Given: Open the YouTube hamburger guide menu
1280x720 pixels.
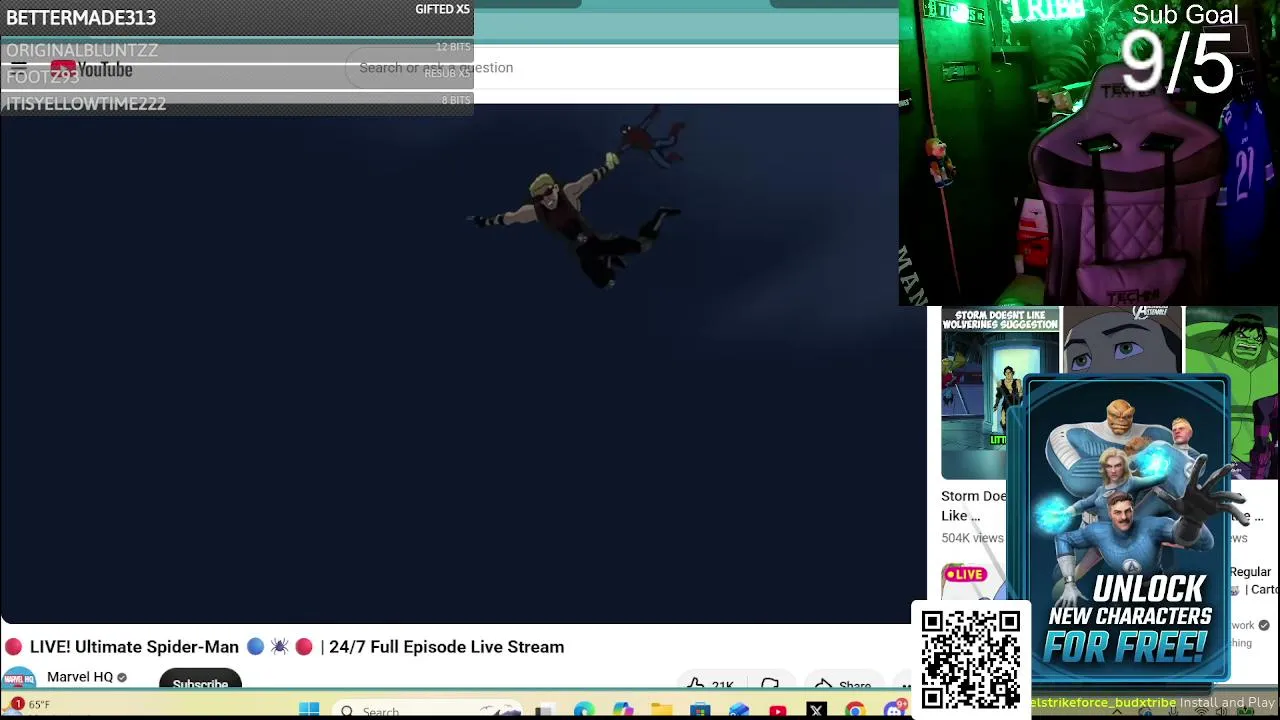Looking at the screenshot, I should point(19,69).
